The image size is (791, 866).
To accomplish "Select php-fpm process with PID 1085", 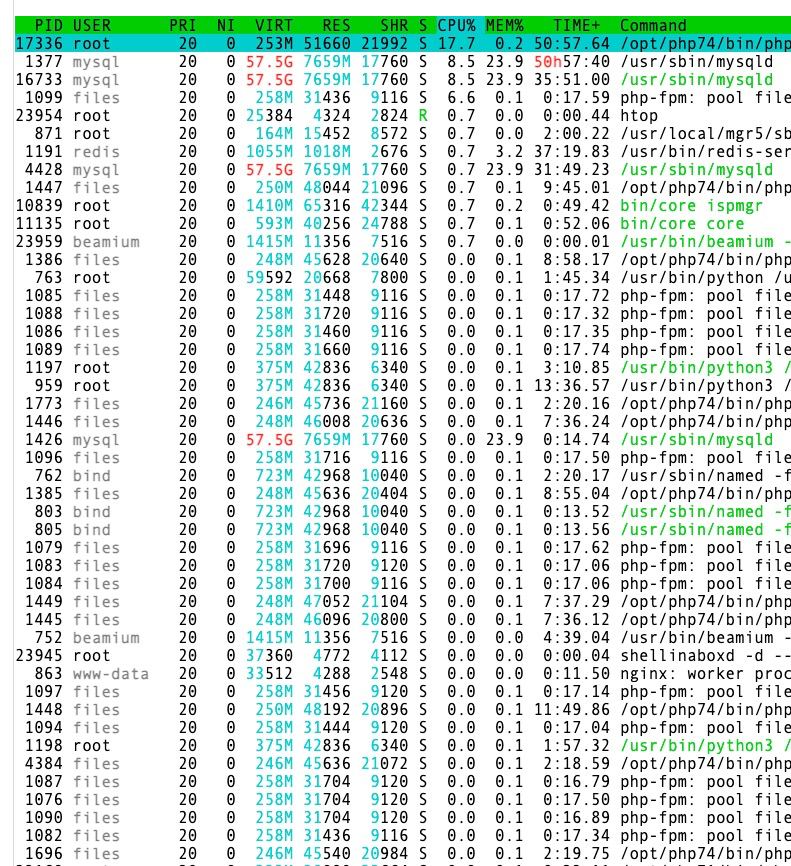I will pyautogui.click(x=403, y=295).
